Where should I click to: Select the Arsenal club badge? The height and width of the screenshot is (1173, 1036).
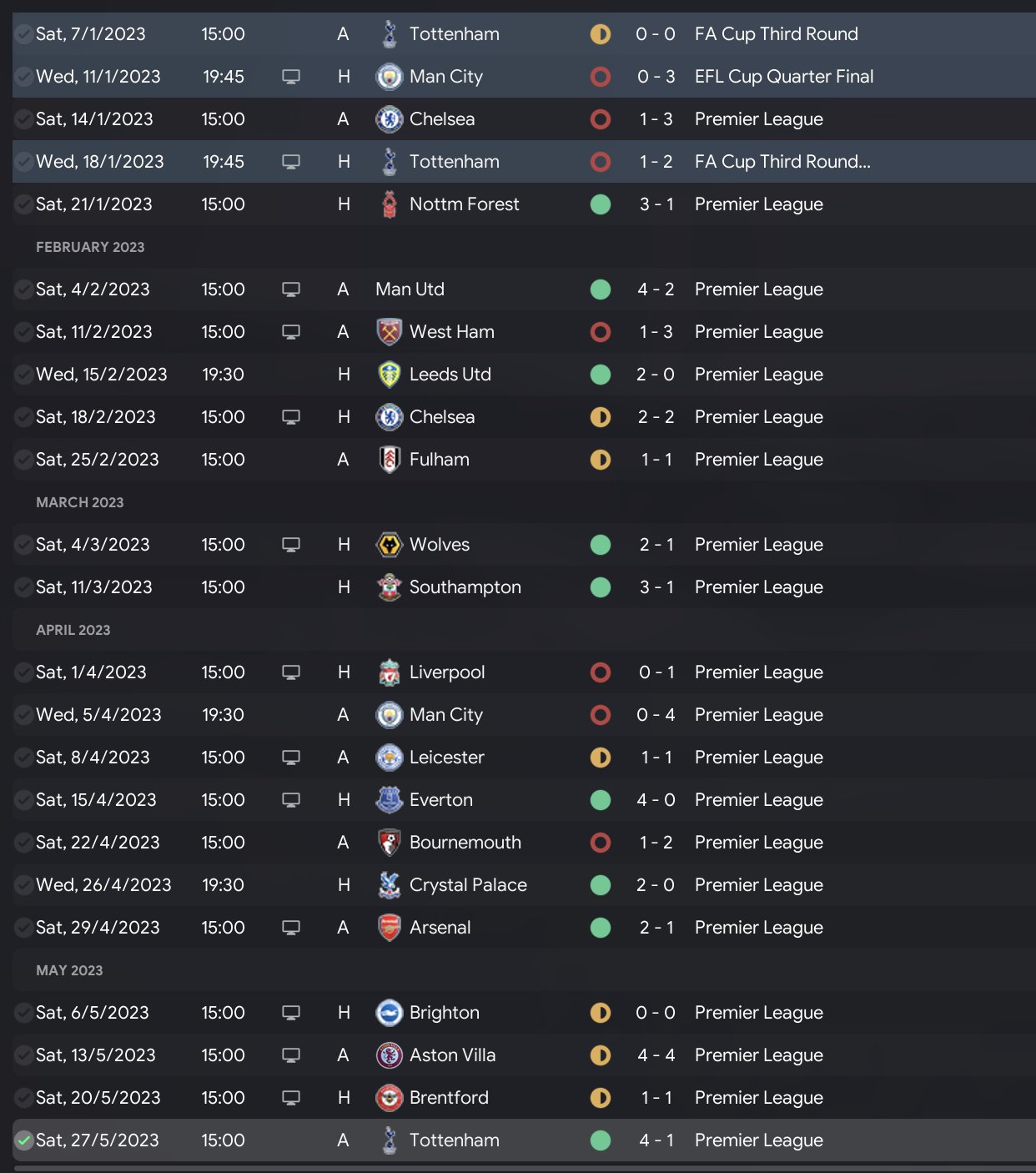389,928
